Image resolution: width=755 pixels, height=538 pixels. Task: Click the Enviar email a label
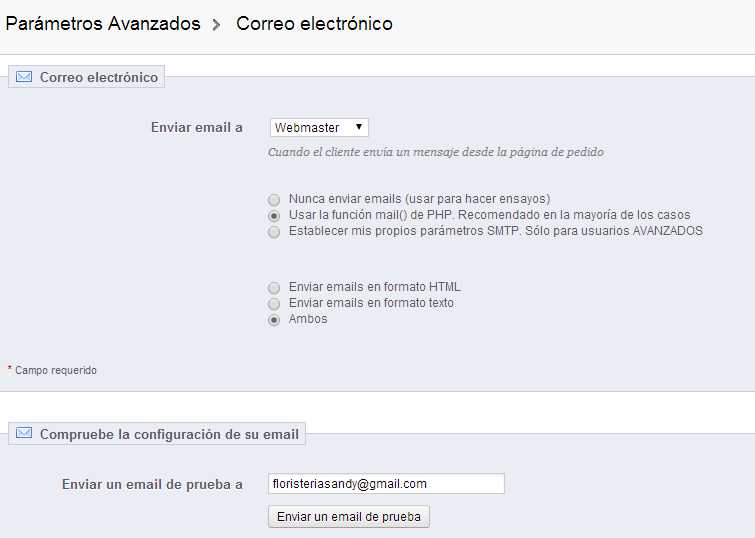click(196, 127)
